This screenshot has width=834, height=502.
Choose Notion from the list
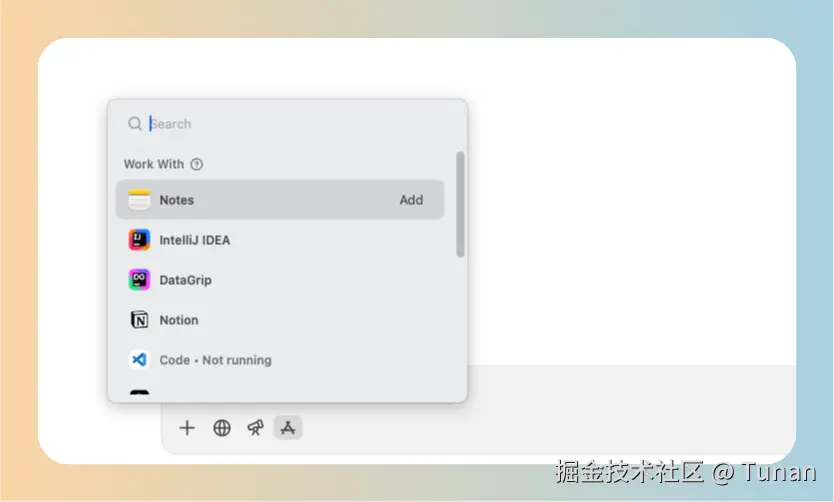[280, 320]
